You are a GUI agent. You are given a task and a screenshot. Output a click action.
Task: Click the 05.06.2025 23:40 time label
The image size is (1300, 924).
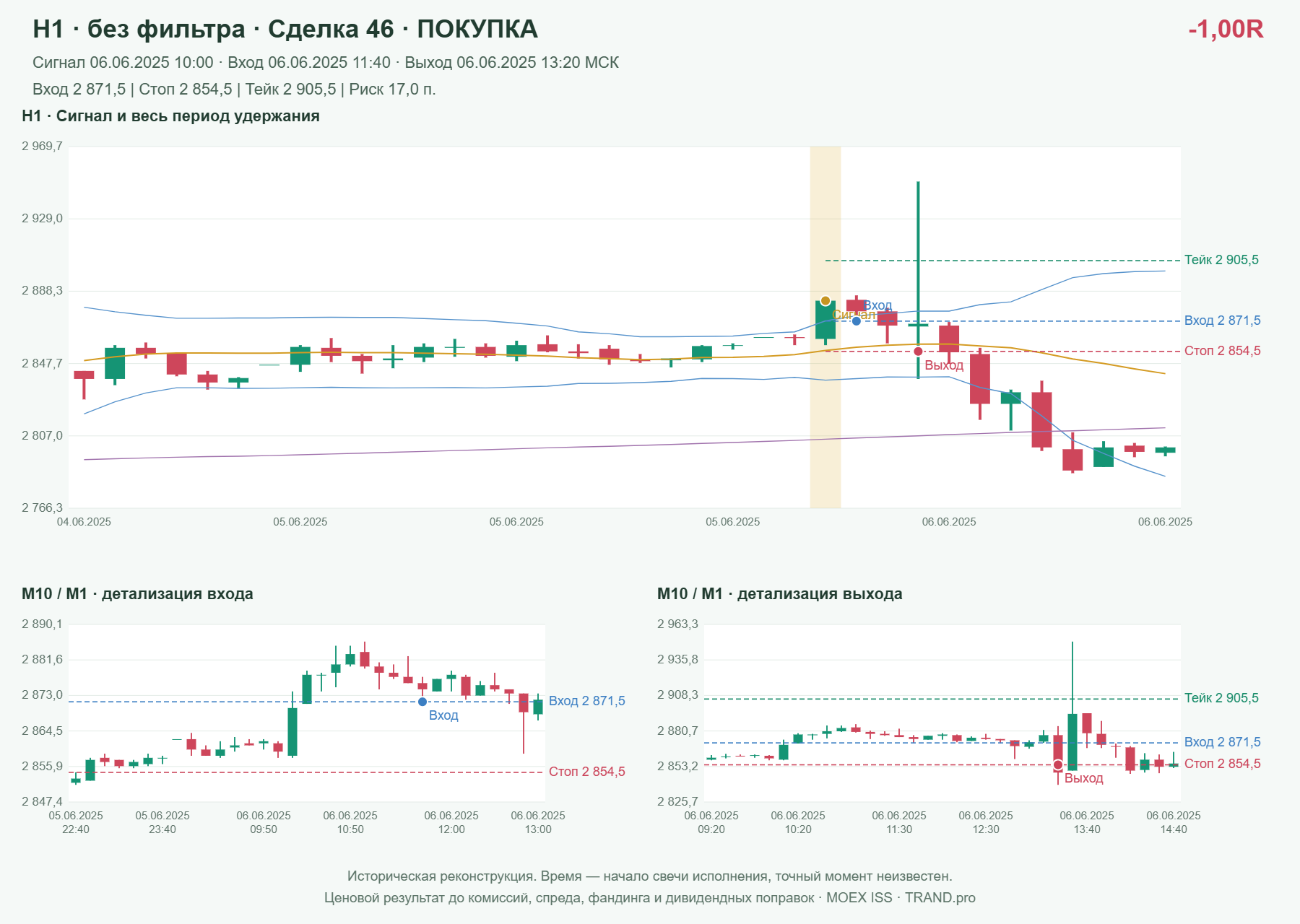pyautogui.click(x=162, y=822)
